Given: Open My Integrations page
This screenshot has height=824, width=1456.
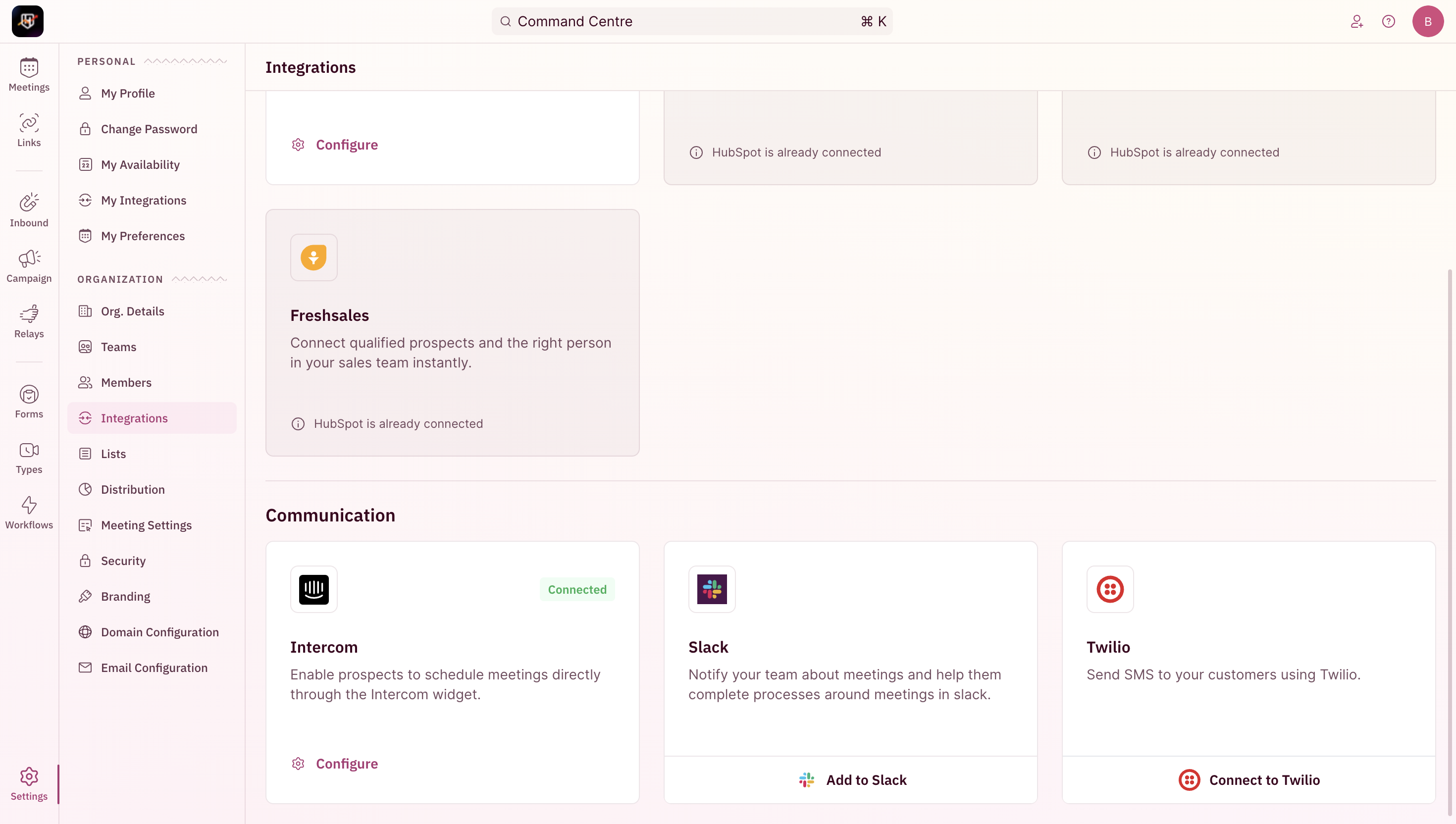Looking at the screenshot, I should [x=152, y=201].
